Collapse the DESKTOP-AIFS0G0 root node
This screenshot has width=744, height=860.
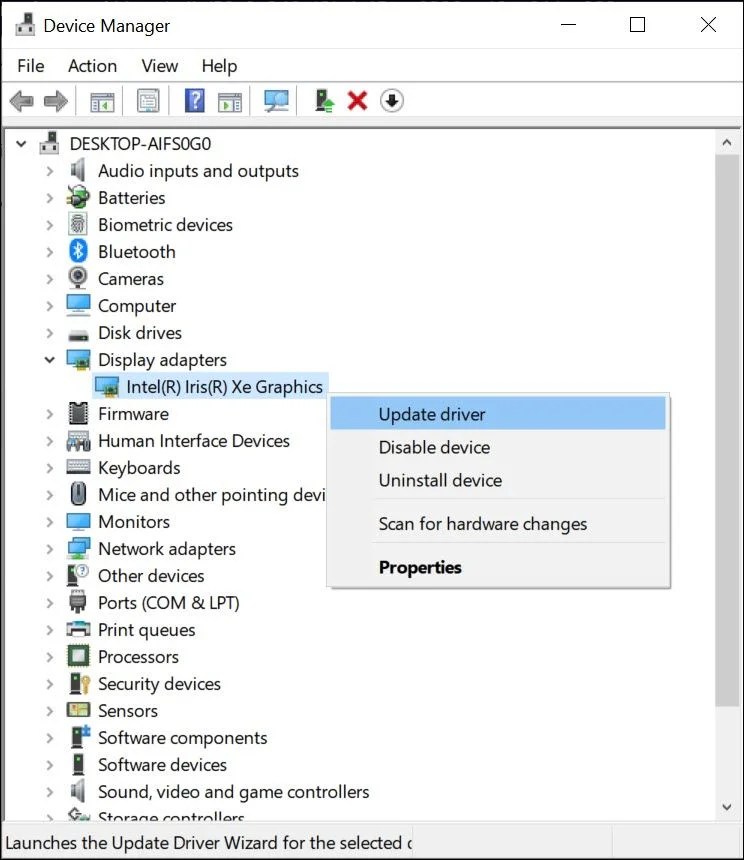pos(21,144)
